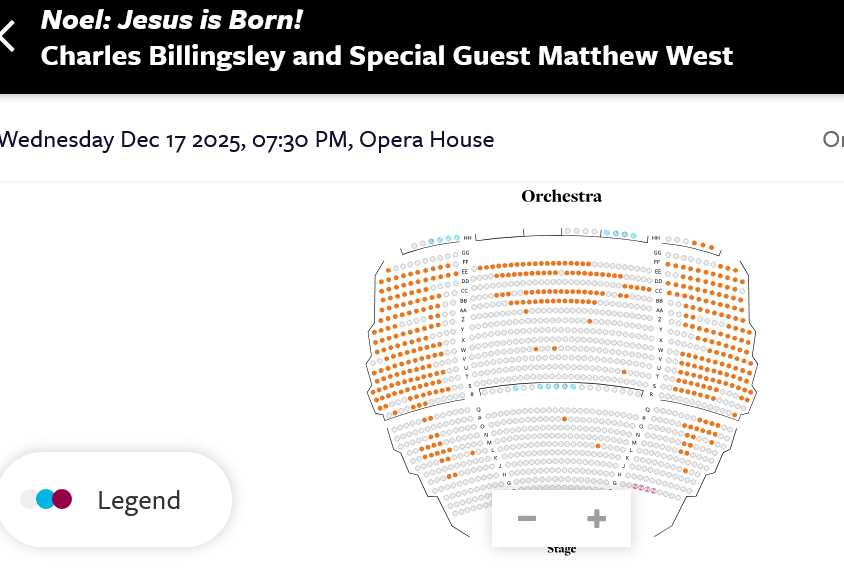844x570 pixels.
Task: Click the Wednesday Dec 17 2025 date text
Action: coord(120,139)
